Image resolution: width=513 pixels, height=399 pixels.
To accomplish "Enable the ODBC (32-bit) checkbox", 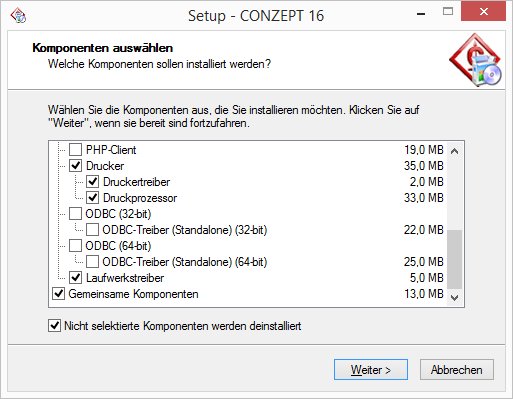I will click(x=75, y=214).
